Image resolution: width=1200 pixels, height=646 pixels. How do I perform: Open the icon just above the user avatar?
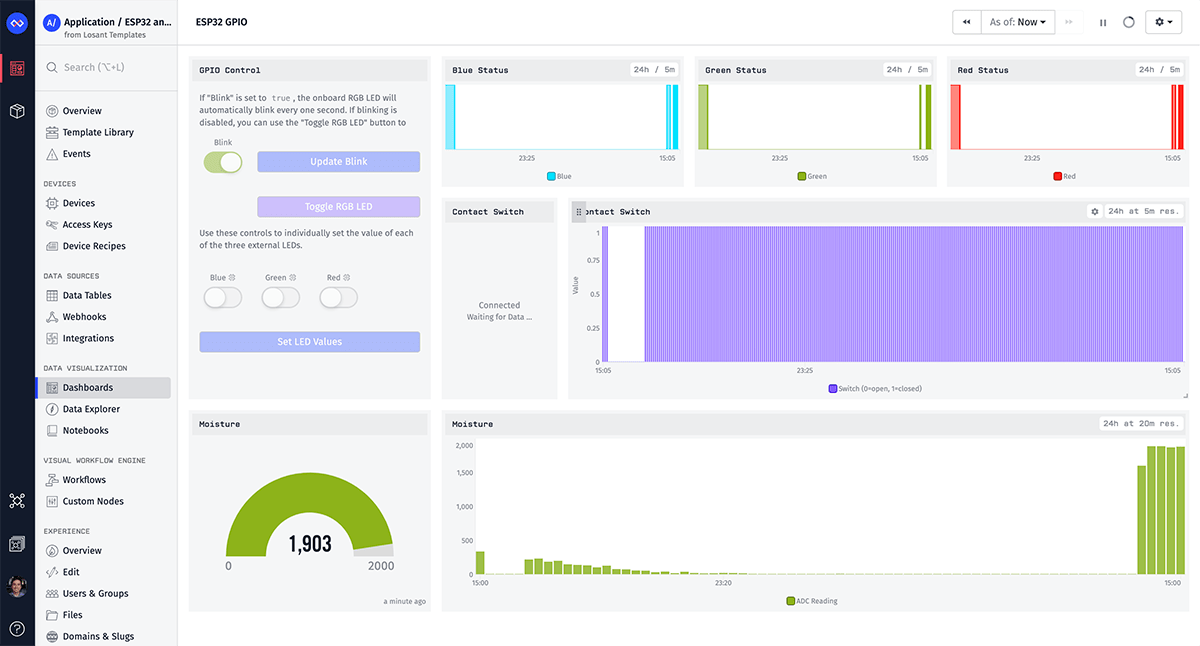[17, 544]
